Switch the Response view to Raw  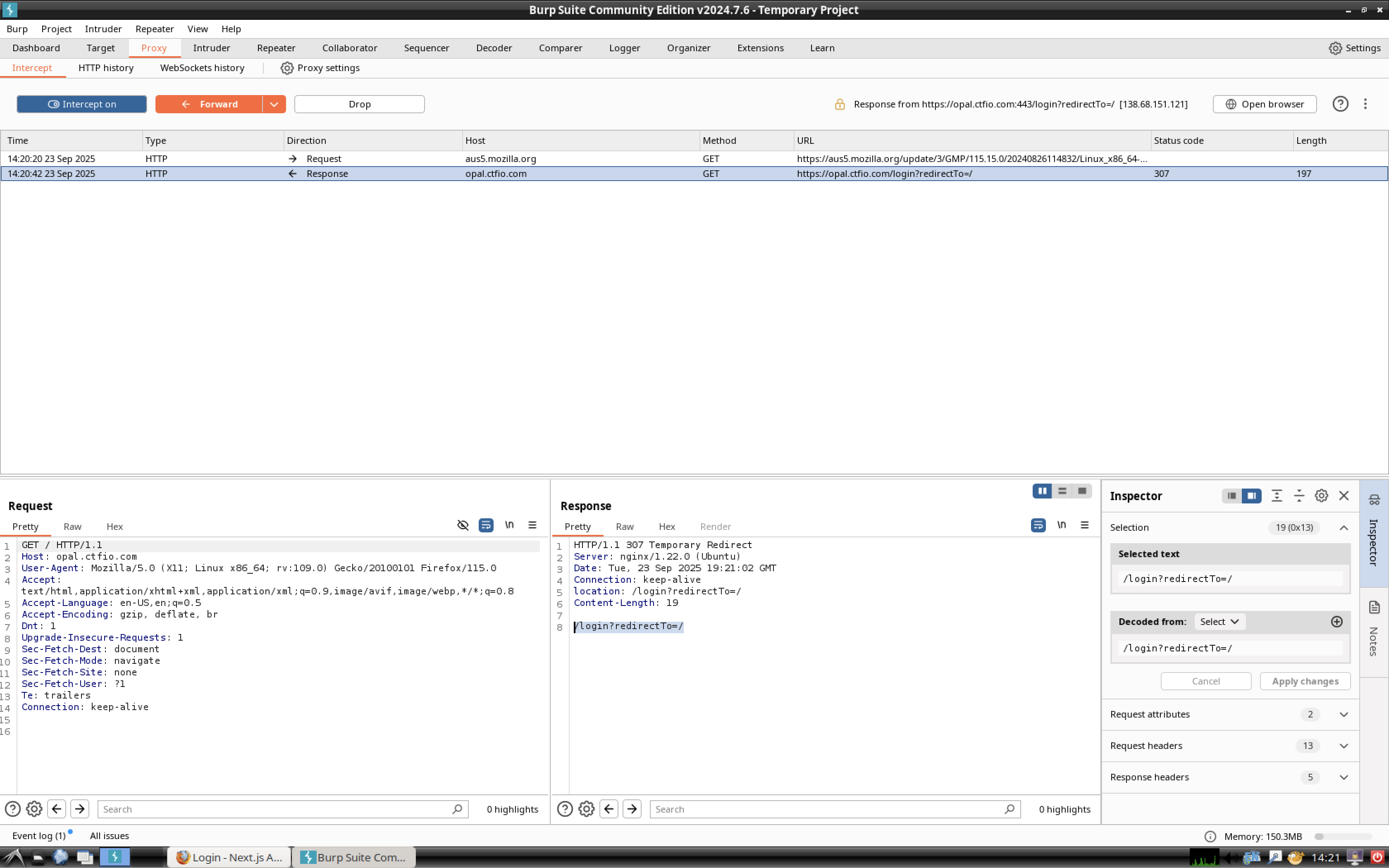pos(625,527)
